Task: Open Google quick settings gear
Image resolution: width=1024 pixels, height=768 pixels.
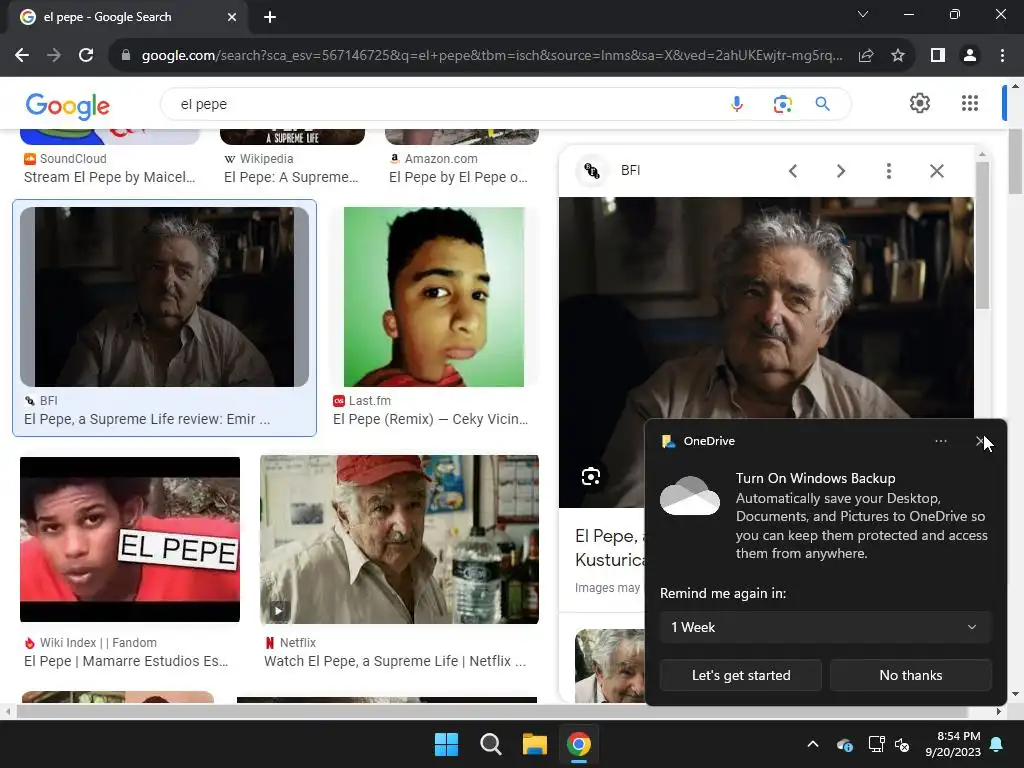Action: (920, 103)
